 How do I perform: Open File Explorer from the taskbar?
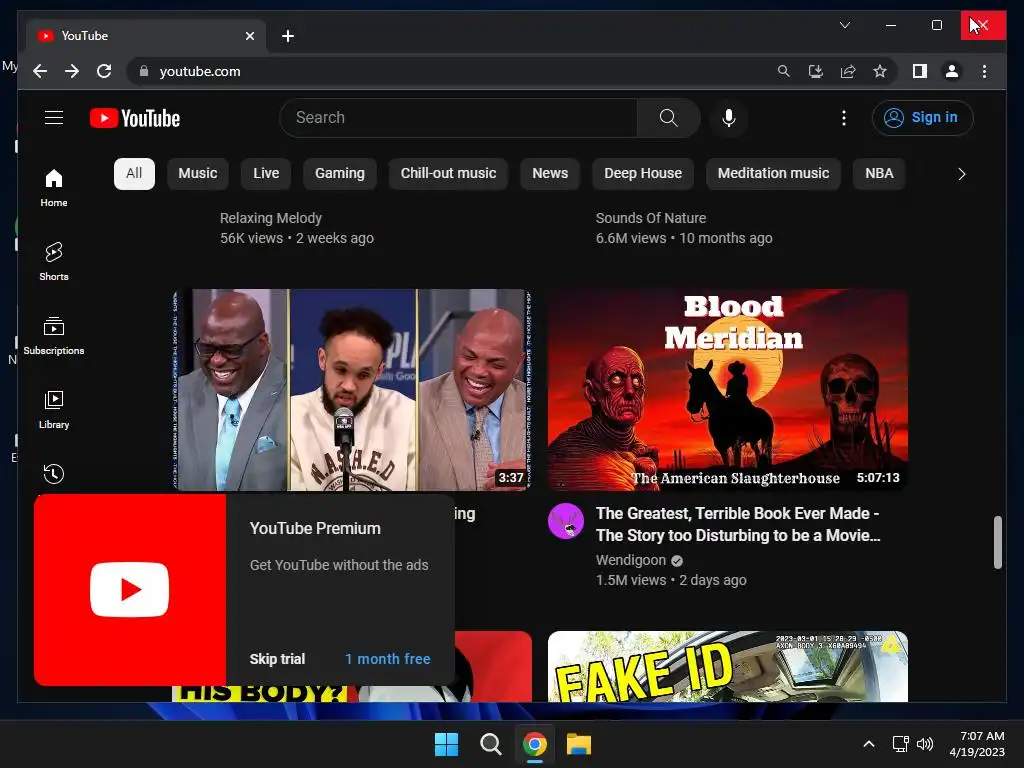coord(579,744)
